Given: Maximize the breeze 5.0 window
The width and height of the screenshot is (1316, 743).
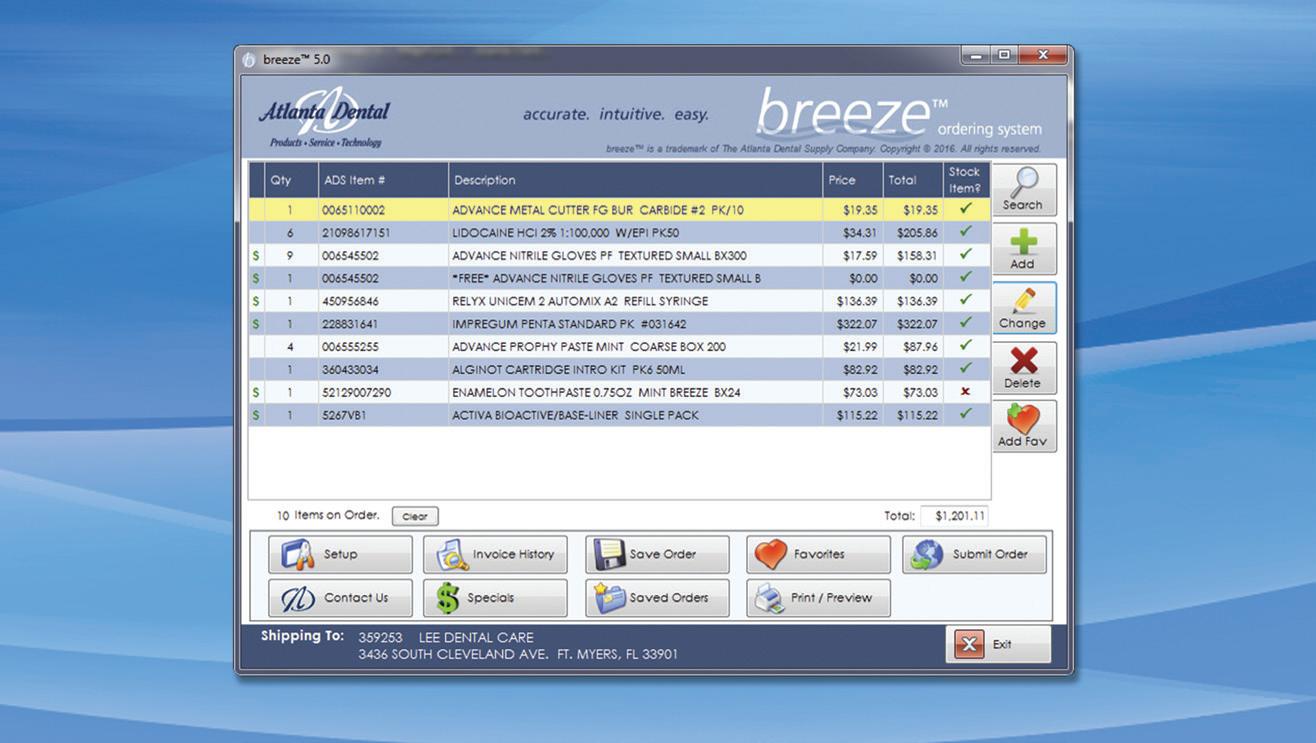Looking at the screenshot, I should [1004, 56].
